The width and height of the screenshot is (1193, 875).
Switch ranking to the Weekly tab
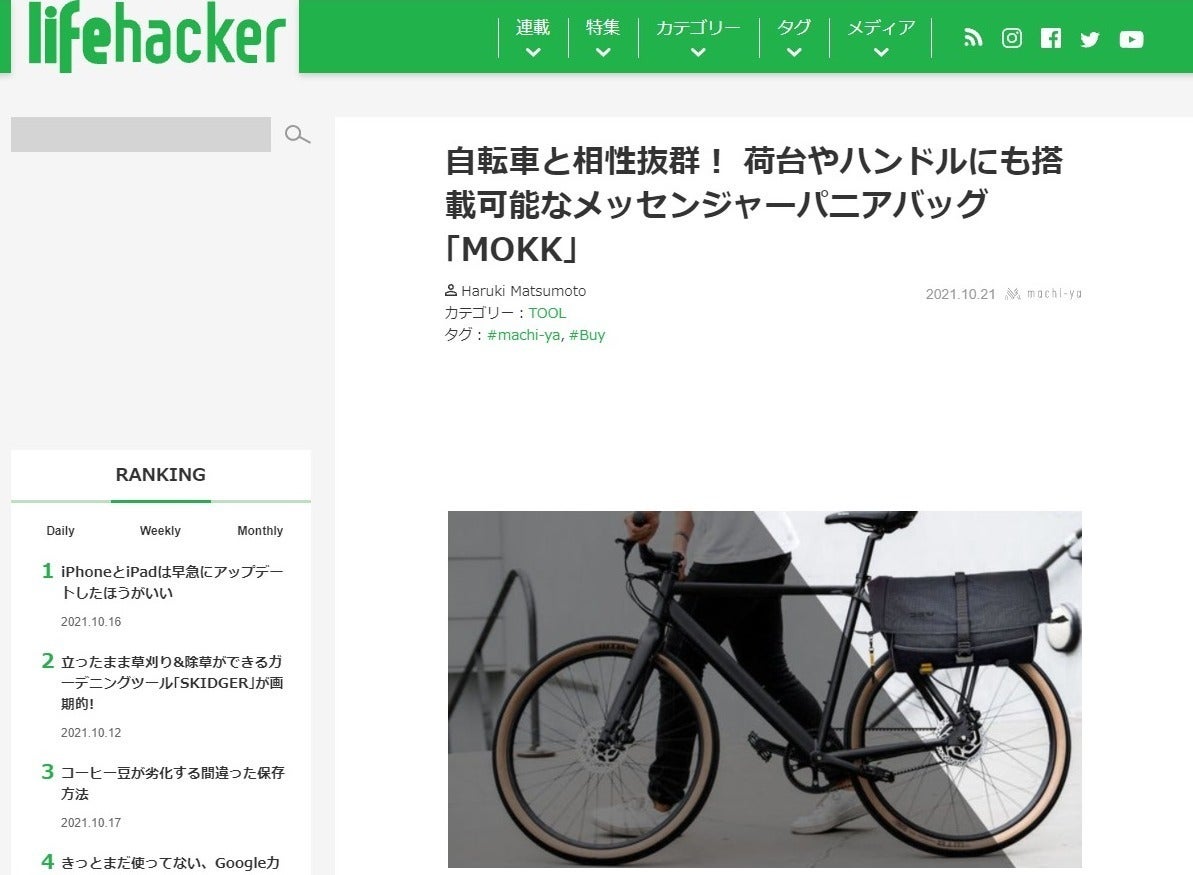pos(160,530)
